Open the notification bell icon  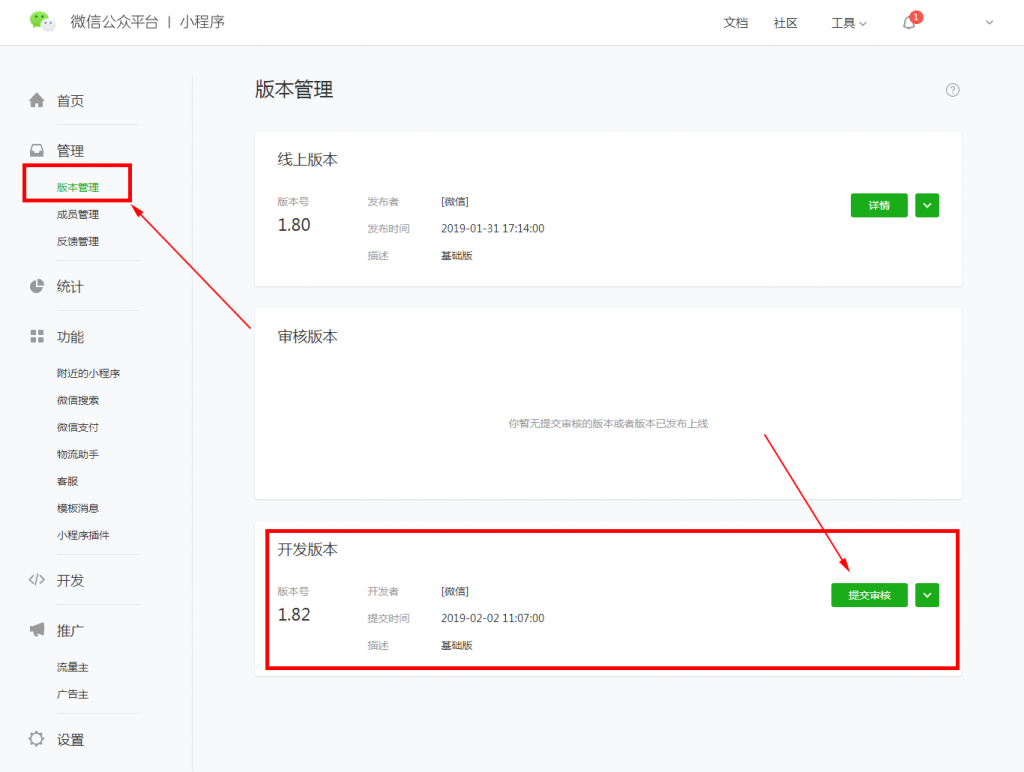point(909,23)
